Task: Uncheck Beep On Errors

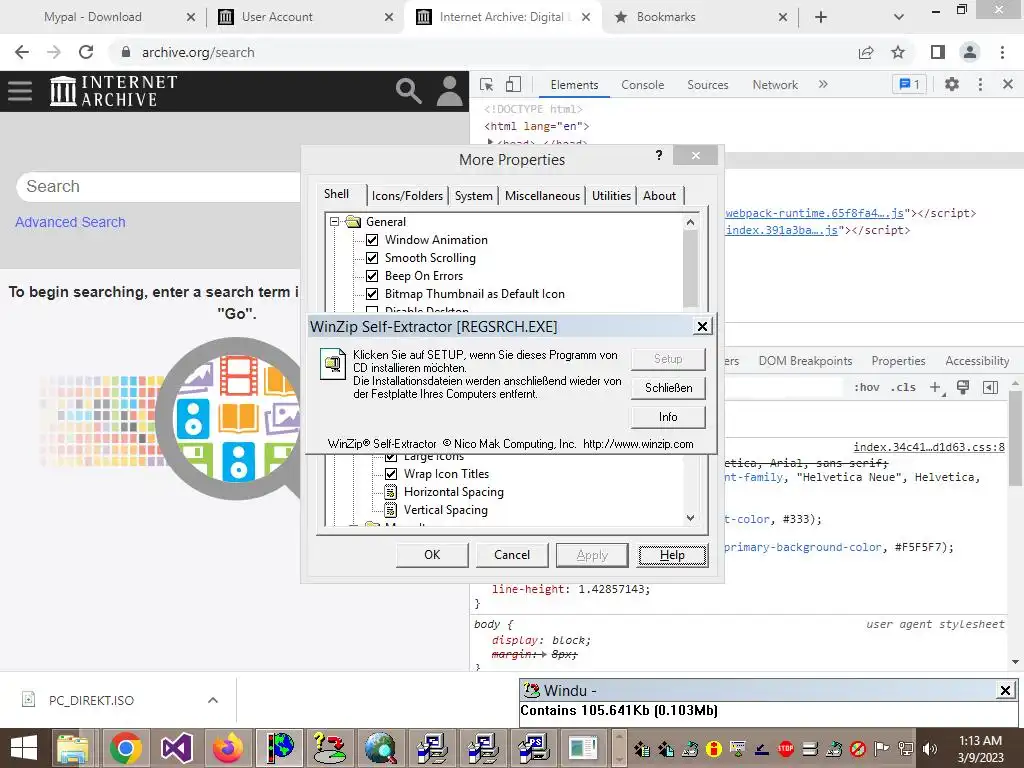Action: pos(372,276)
